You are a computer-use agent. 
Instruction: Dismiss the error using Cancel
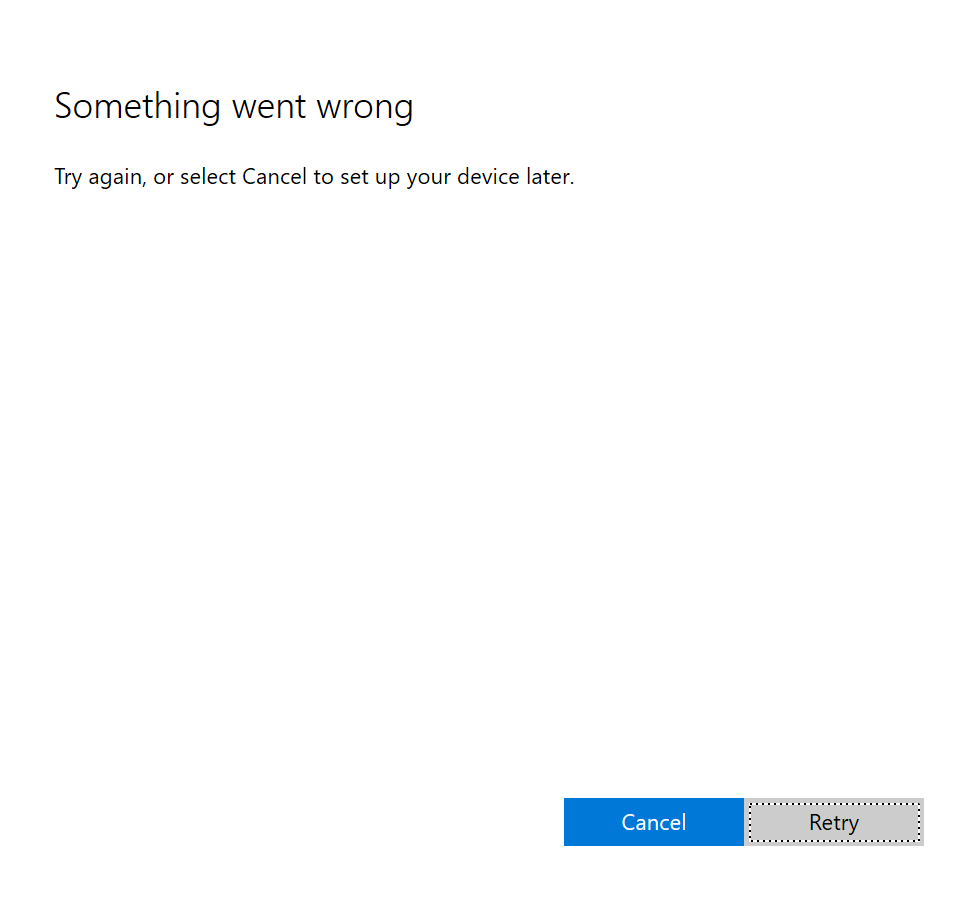pyautogui.click(x=653, y=821)
